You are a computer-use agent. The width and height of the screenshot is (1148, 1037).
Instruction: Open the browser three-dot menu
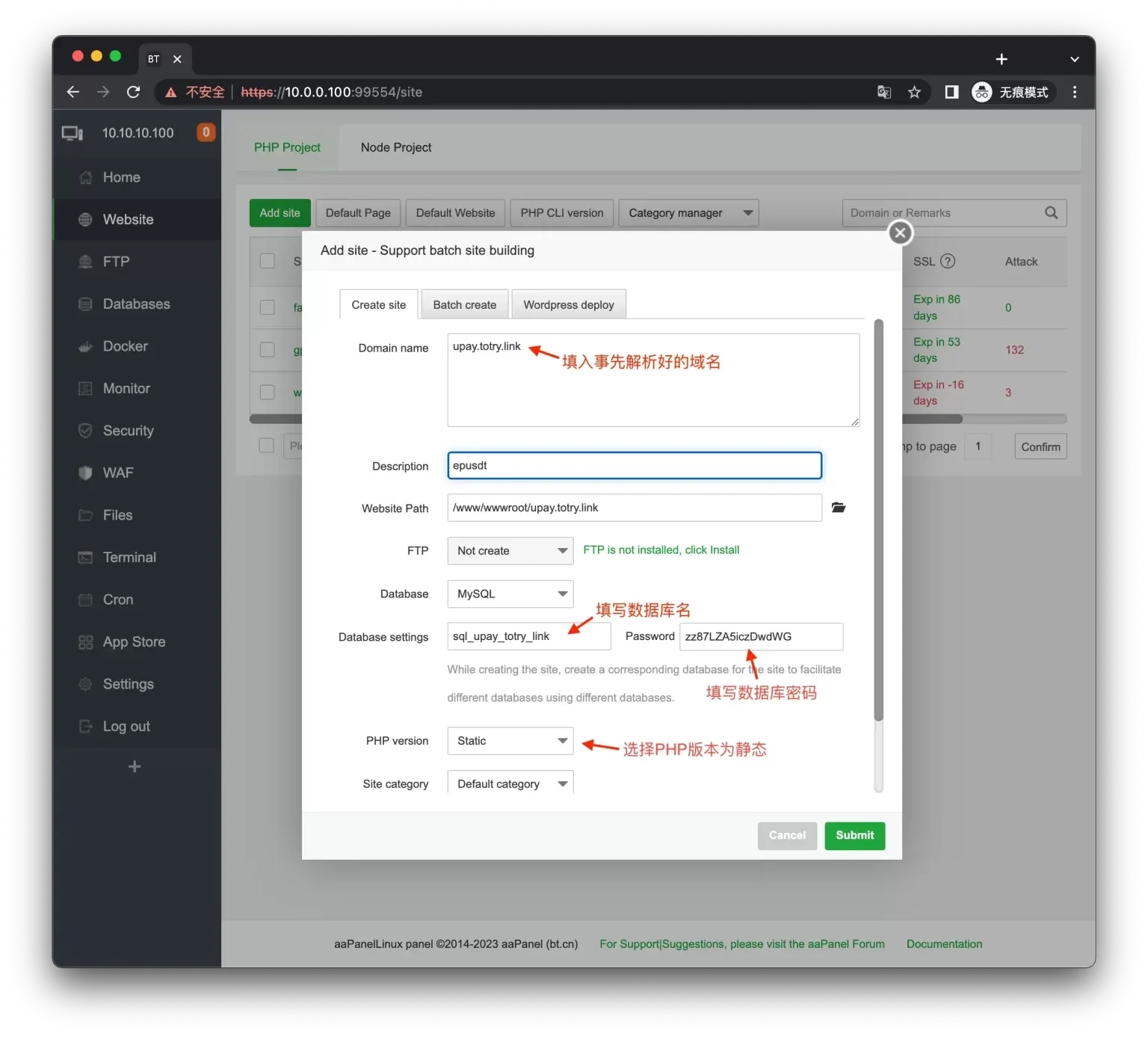pyautogui.click(x=1075, y=92)
